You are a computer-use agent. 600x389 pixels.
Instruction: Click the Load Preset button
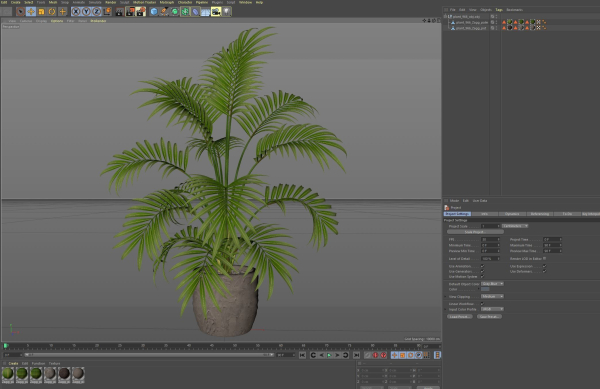coord(460,317)
